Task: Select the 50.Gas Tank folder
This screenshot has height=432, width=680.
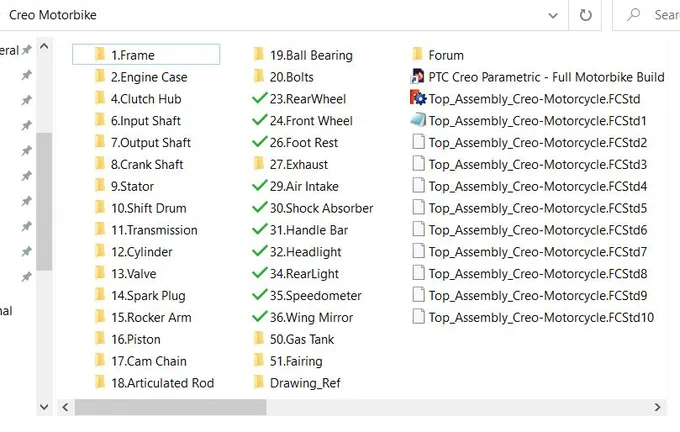Action: 294,339
